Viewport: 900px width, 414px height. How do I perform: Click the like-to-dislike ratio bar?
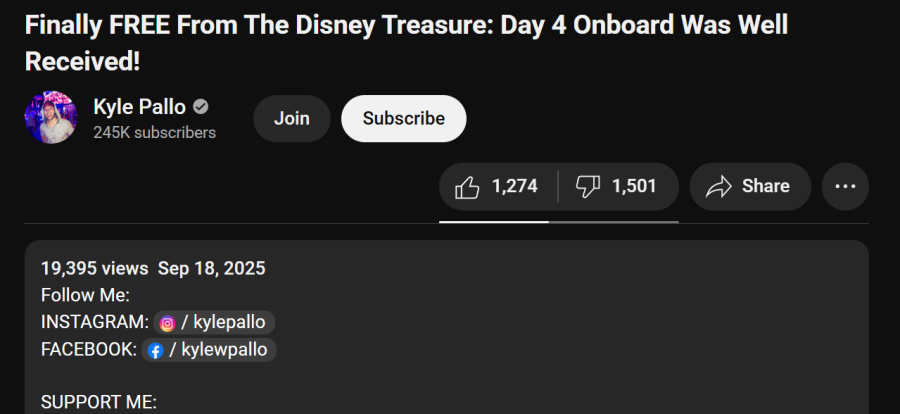pos(558,222)
